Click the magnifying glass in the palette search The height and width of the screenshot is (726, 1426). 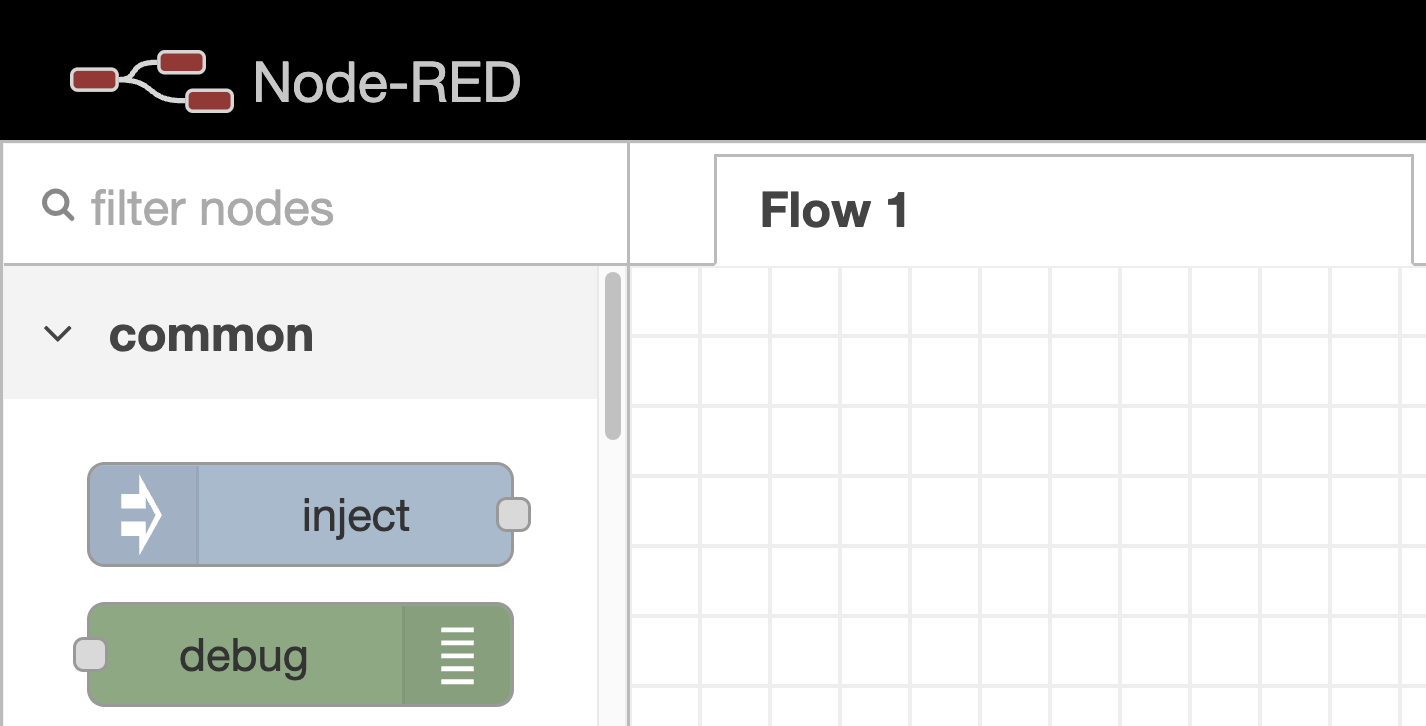click(57, 205)
